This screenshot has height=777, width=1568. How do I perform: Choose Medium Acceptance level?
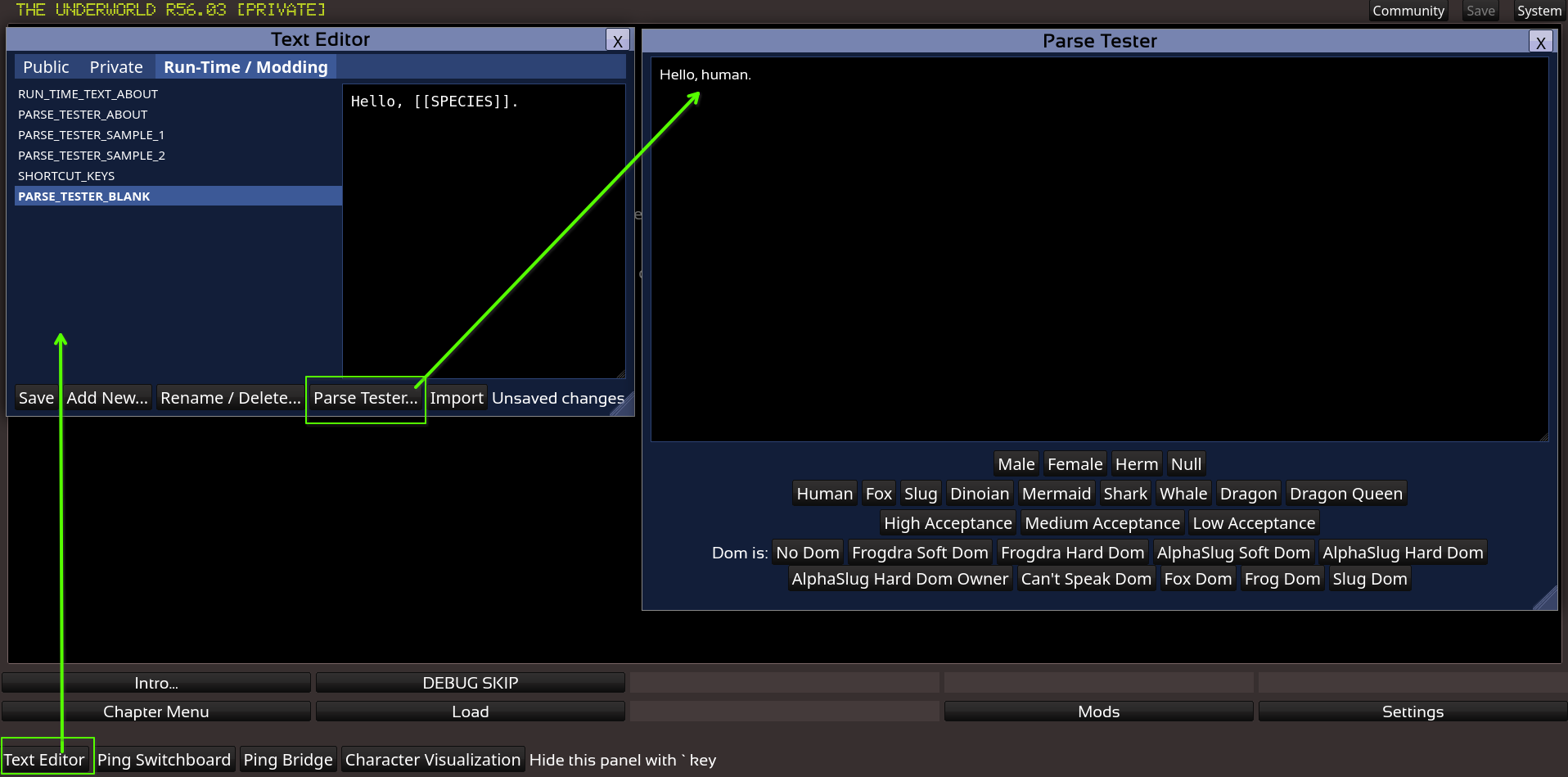pos(1102,523)
